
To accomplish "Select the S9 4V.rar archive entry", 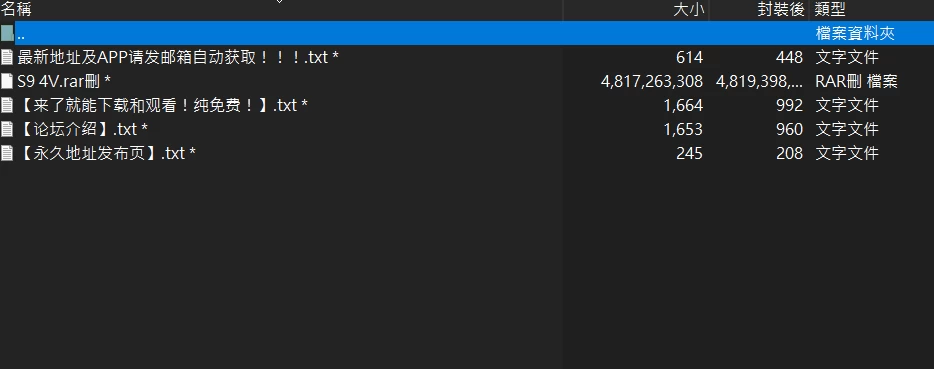I will coord(64,81).
